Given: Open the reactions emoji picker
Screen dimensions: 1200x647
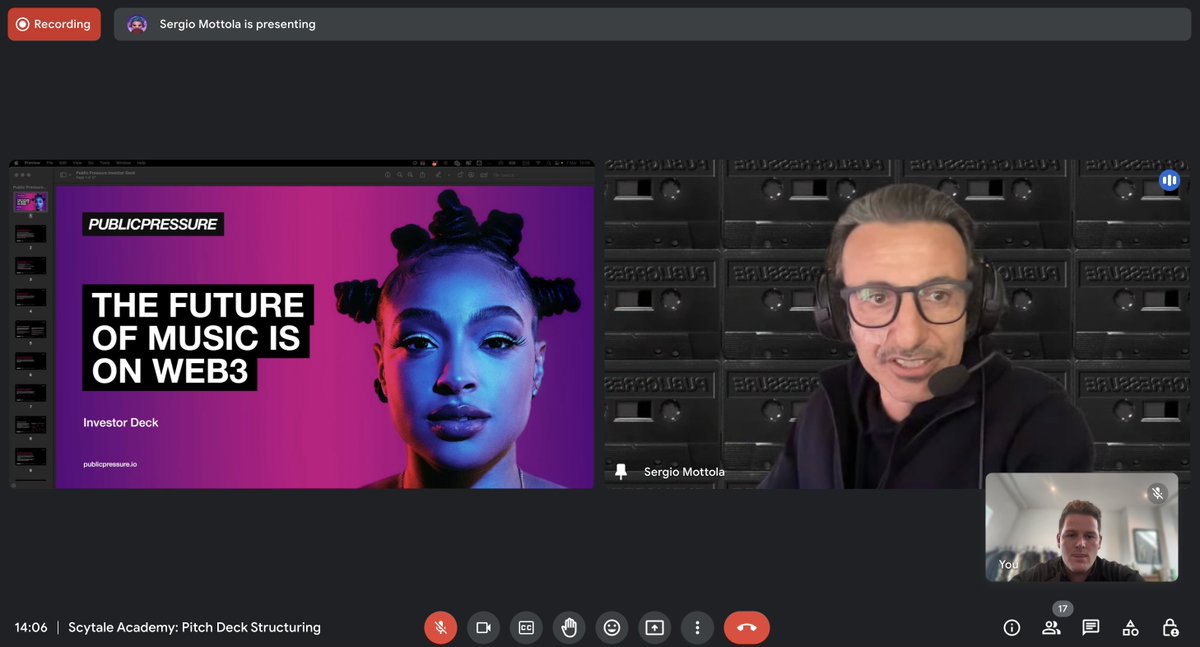Looking at the screenshot, I should coord(612,627).
